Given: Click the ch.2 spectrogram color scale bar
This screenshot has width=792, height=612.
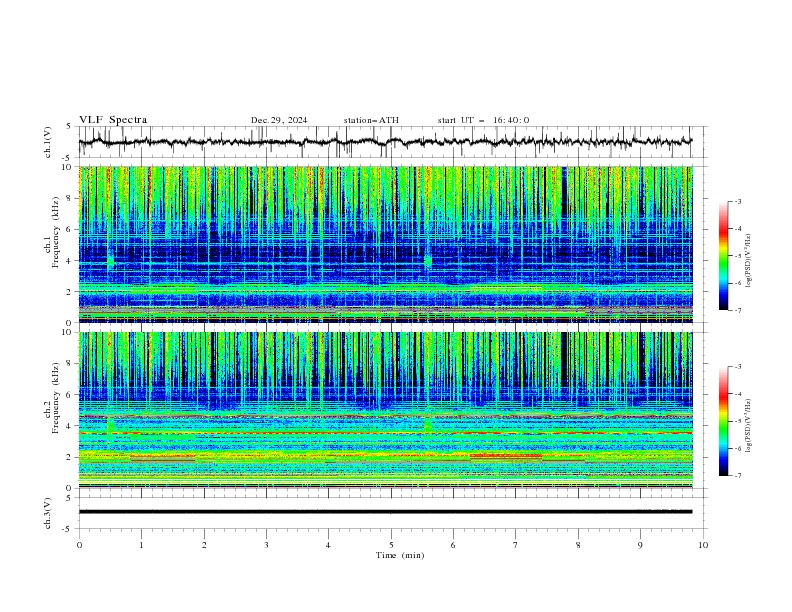Looking at the screenshot, I should 724,421.
